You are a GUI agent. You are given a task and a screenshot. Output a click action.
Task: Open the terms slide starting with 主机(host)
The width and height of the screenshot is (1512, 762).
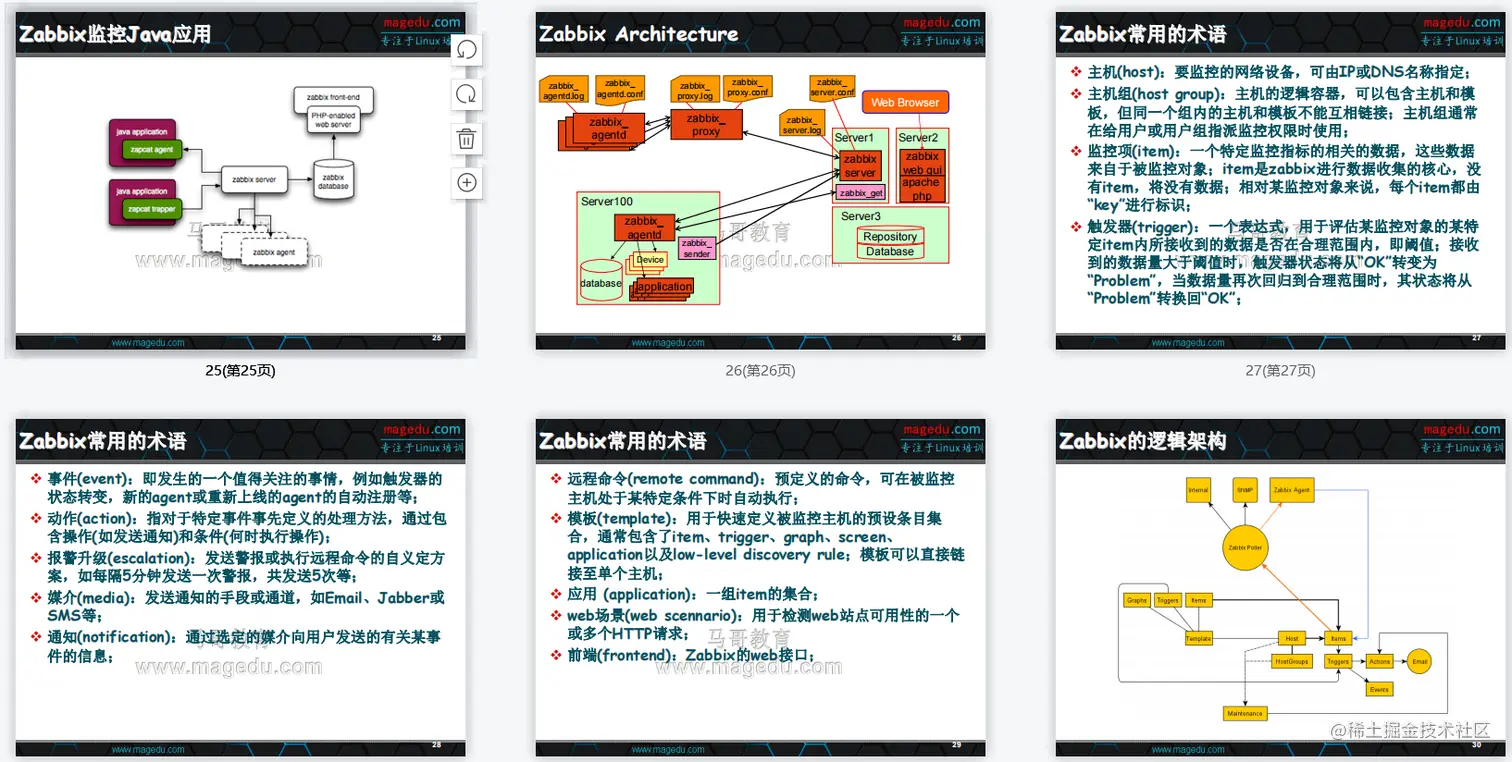[x=1280, y=181]
